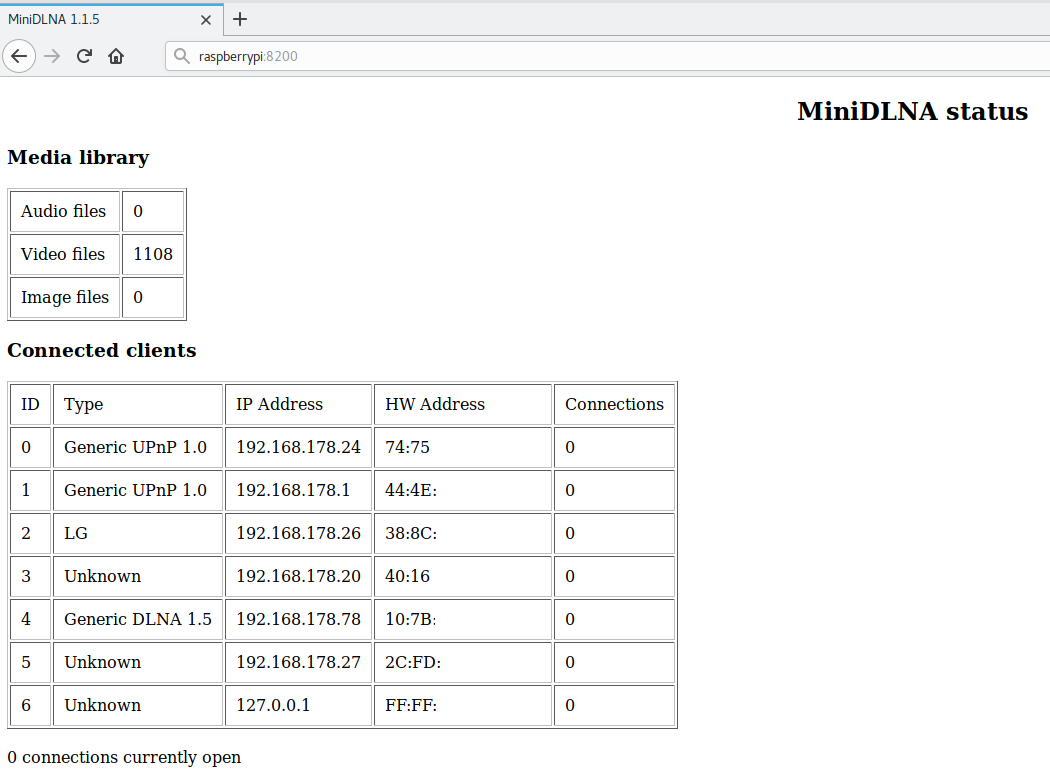This screenshot has height=779, width=1050.
Task: Click the 1108 video count value
Action: point(153,255)
